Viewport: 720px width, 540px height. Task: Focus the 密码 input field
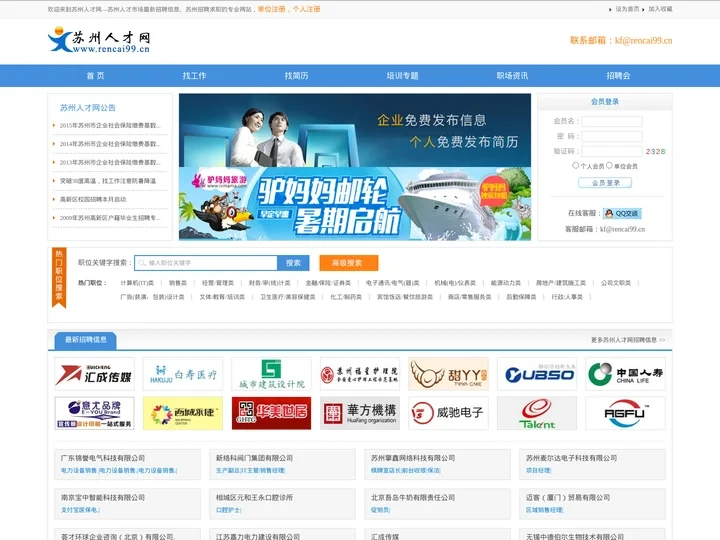pos(612,136)
